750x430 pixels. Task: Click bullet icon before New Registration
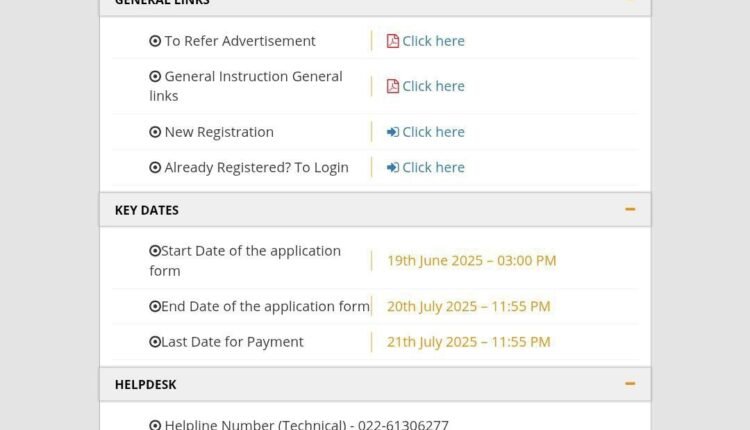[x=155, y=132]
